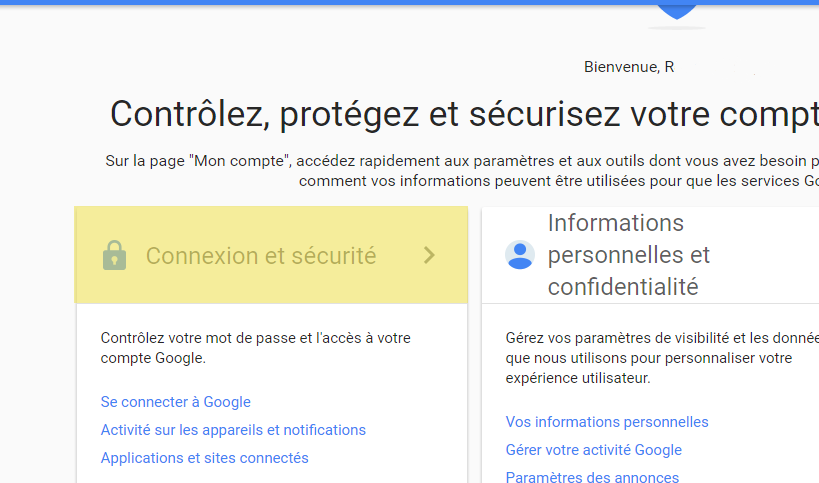819x483 pixels.
Task: Click the Bienvenue, R greeting text
Action: click(629, 67)
